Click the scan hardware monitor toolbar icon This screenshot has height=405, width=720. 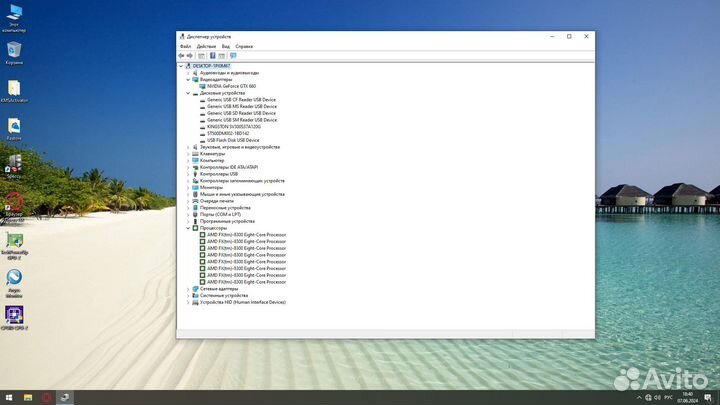point(233,56)
